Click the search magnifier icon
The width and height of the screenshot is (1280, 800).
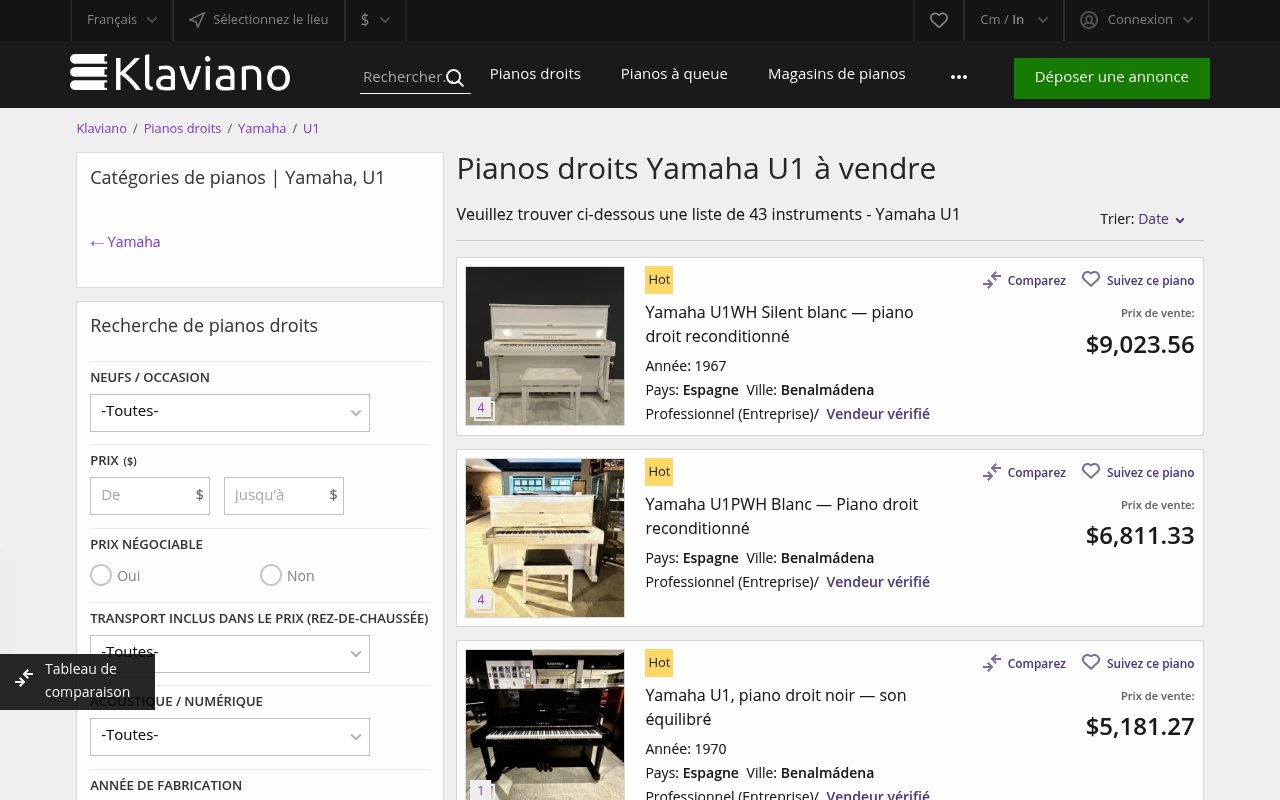(x=455, y=78)
